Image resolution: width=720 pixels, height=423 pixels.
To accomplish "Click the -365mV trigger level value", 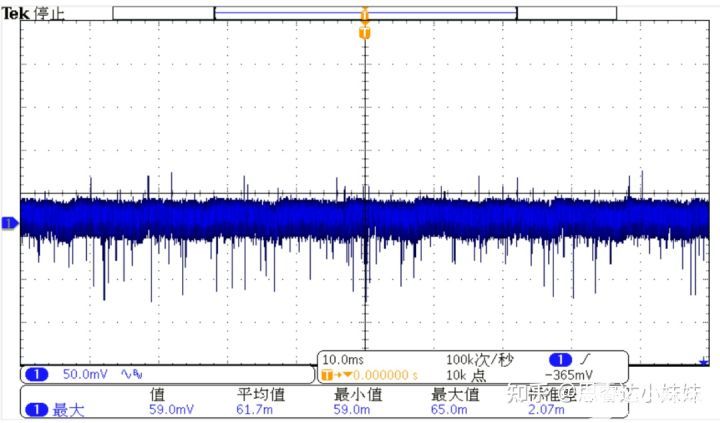I will (568, 375).
